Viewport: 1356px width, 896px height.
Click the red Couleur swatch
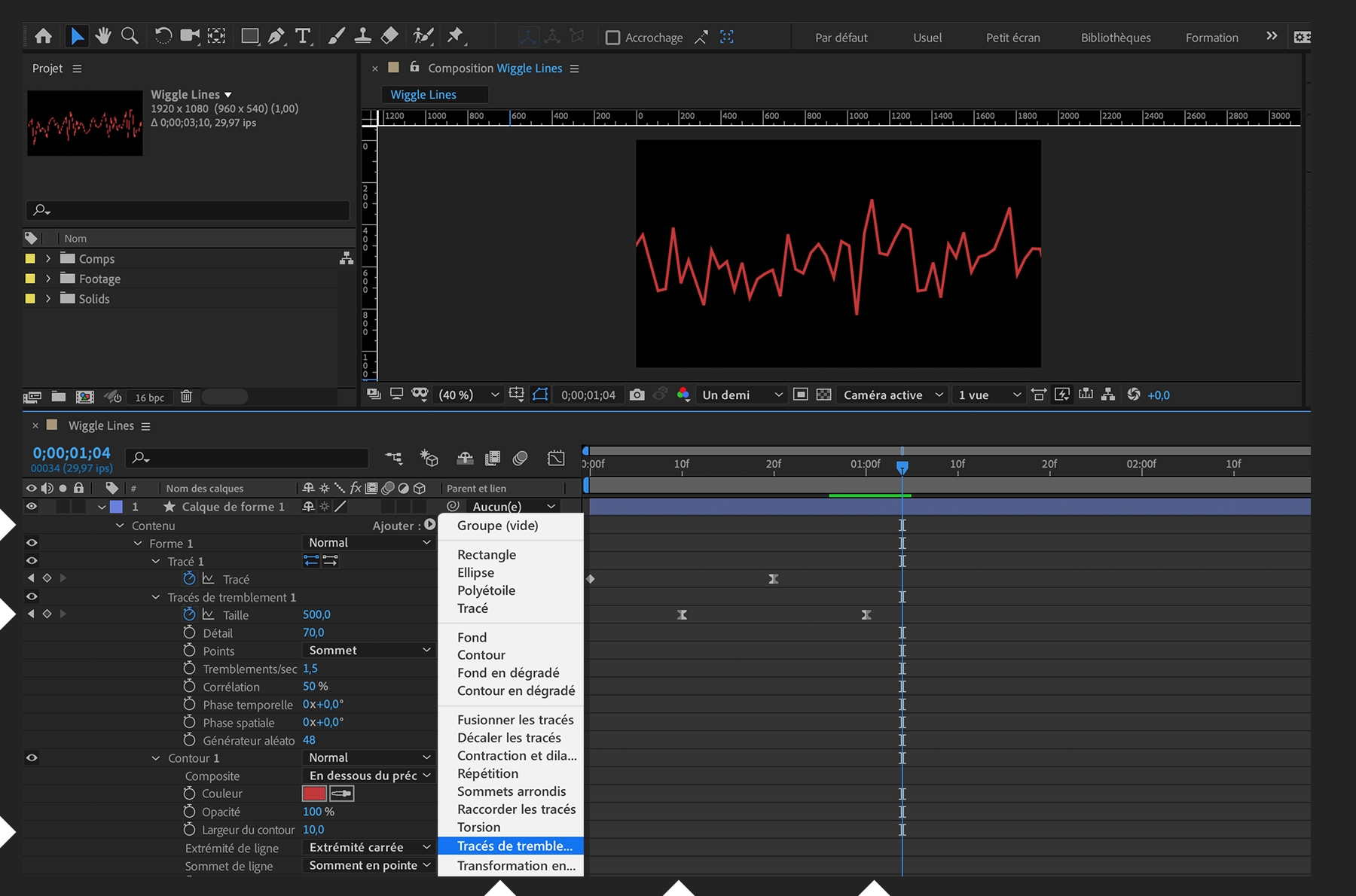point(313,794)
